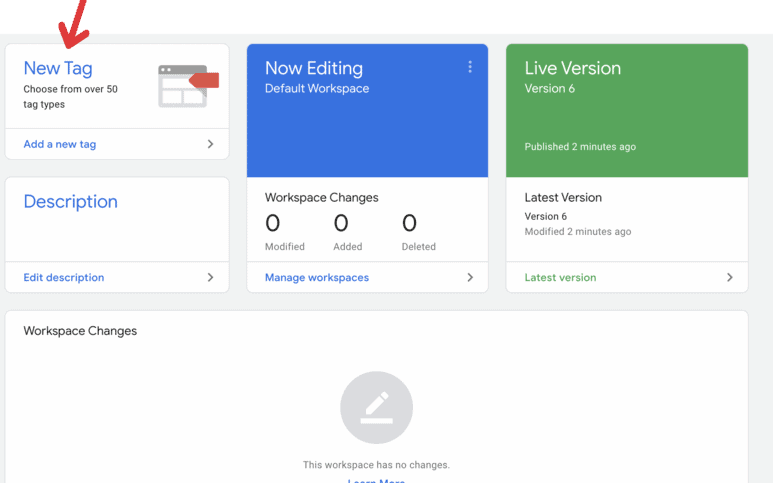Open Manage workspaces link
773x483 pixels.
pos(317,277)
